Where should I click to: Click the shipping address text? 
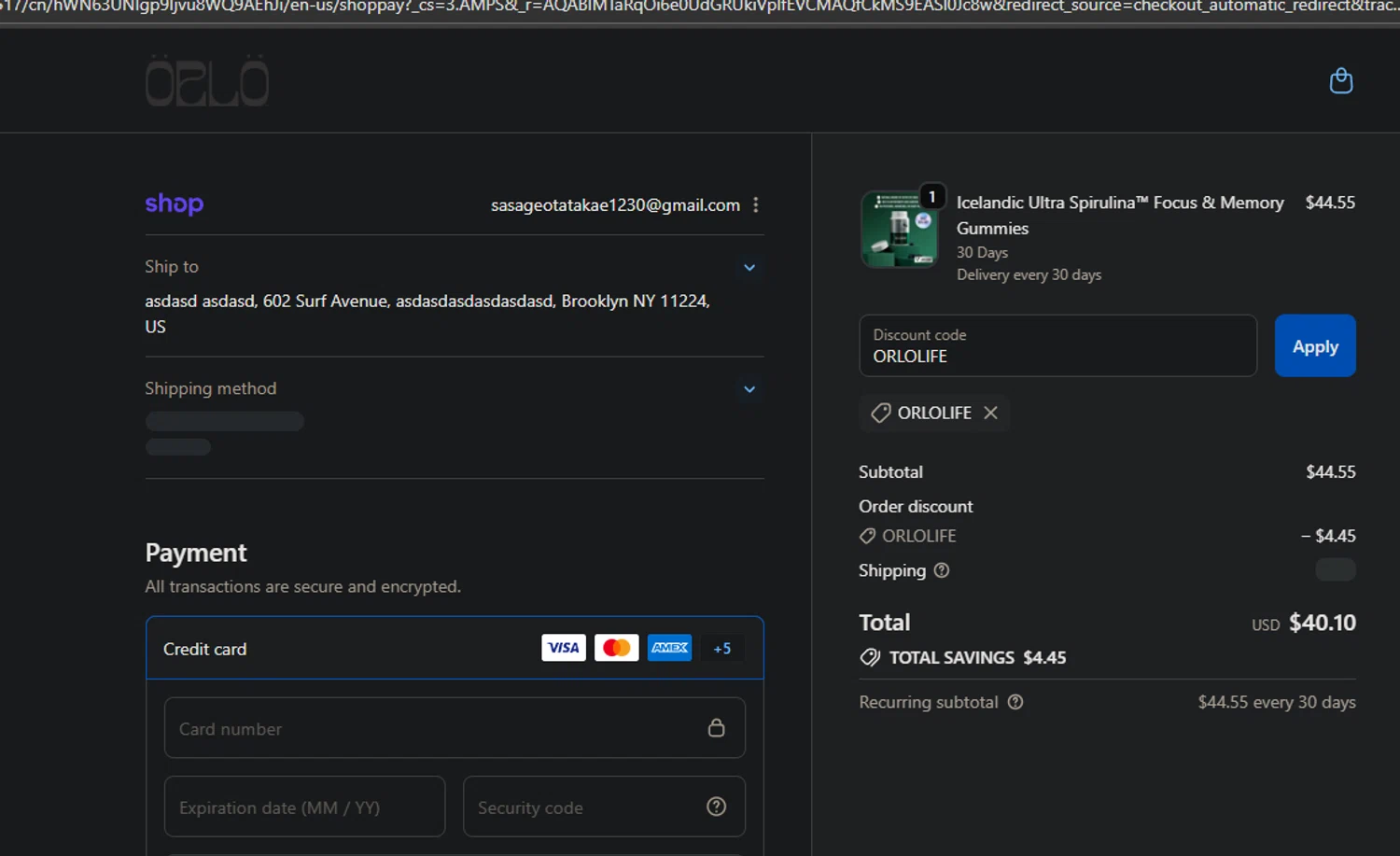pos(427,314)
